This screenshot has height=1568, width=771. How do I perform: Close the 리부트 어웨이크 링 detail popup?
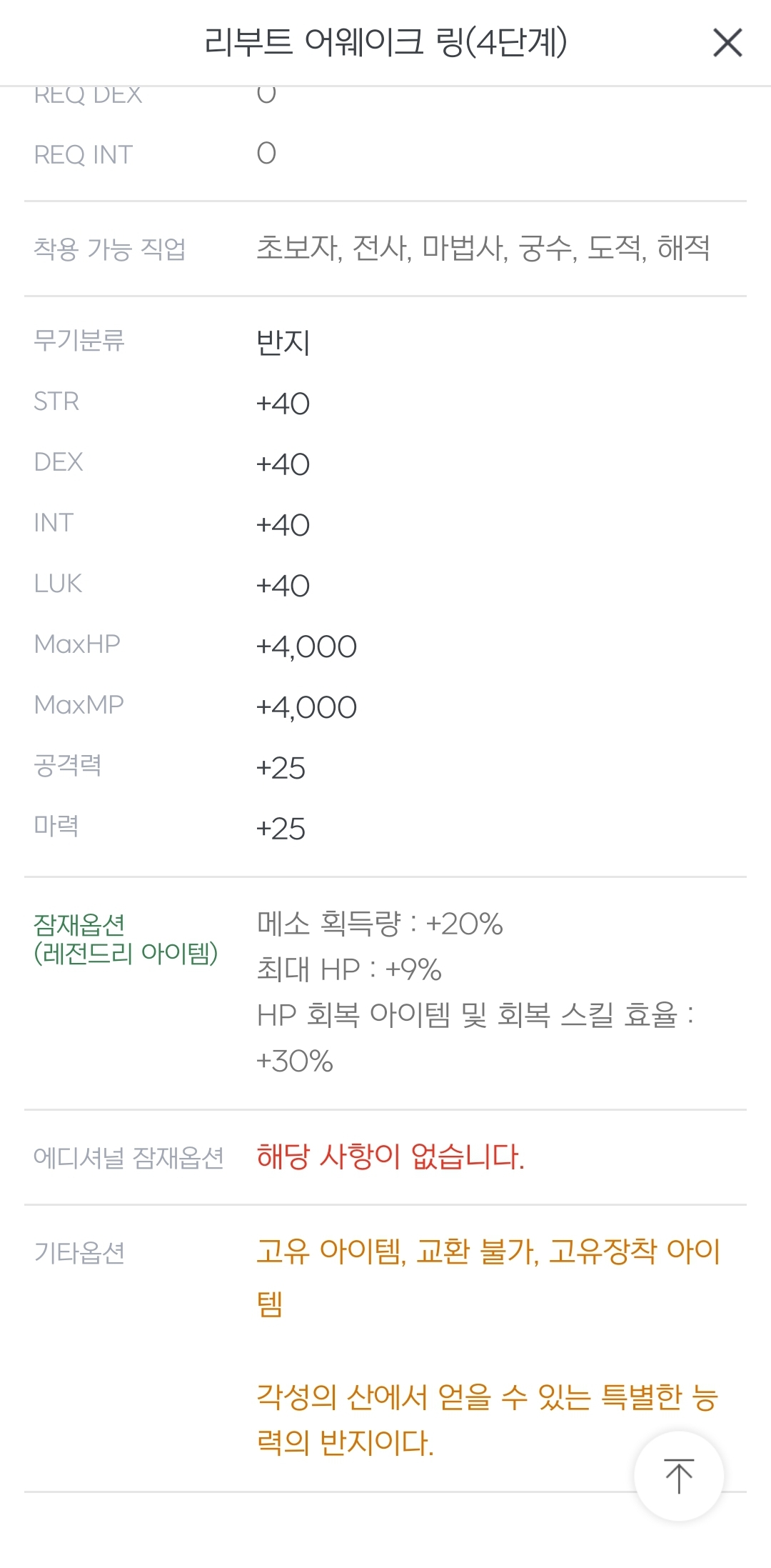coord(727,43)
